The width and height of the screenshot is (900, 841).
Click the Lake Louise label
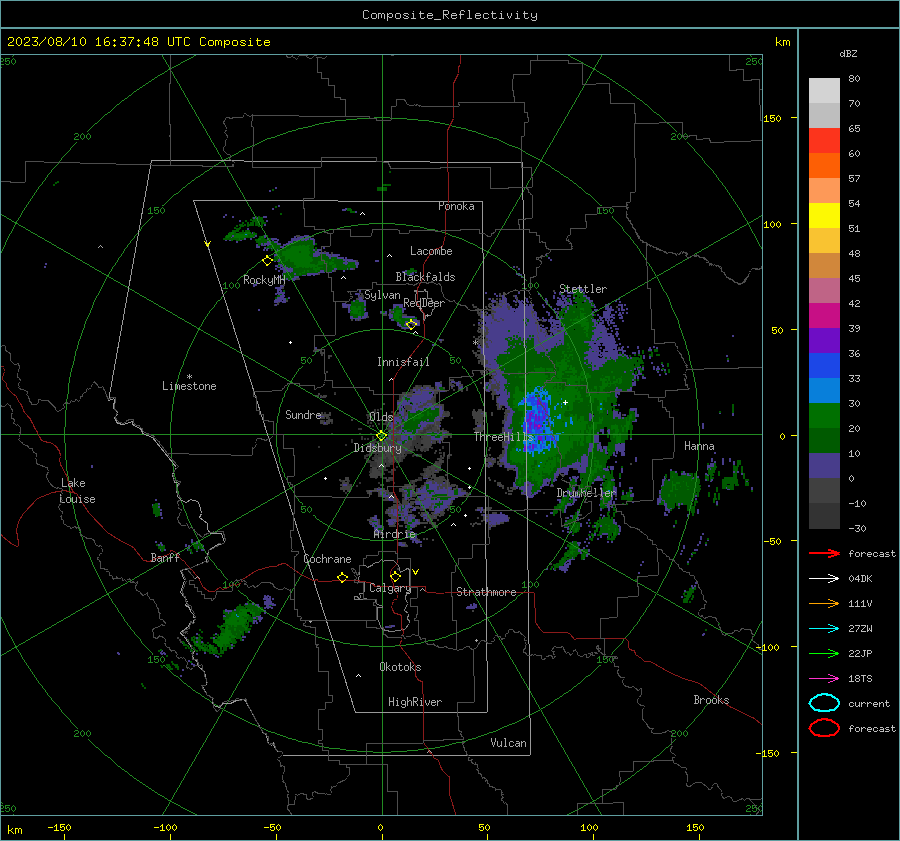77,491
